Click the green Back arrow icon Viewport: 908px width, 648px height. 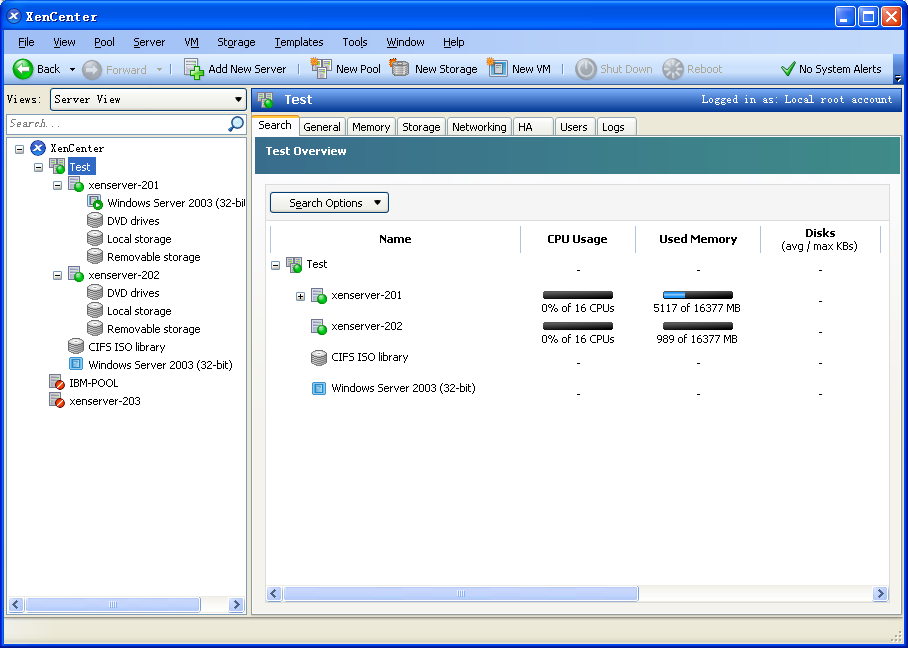pyautogui.click(x=23, y=69)
